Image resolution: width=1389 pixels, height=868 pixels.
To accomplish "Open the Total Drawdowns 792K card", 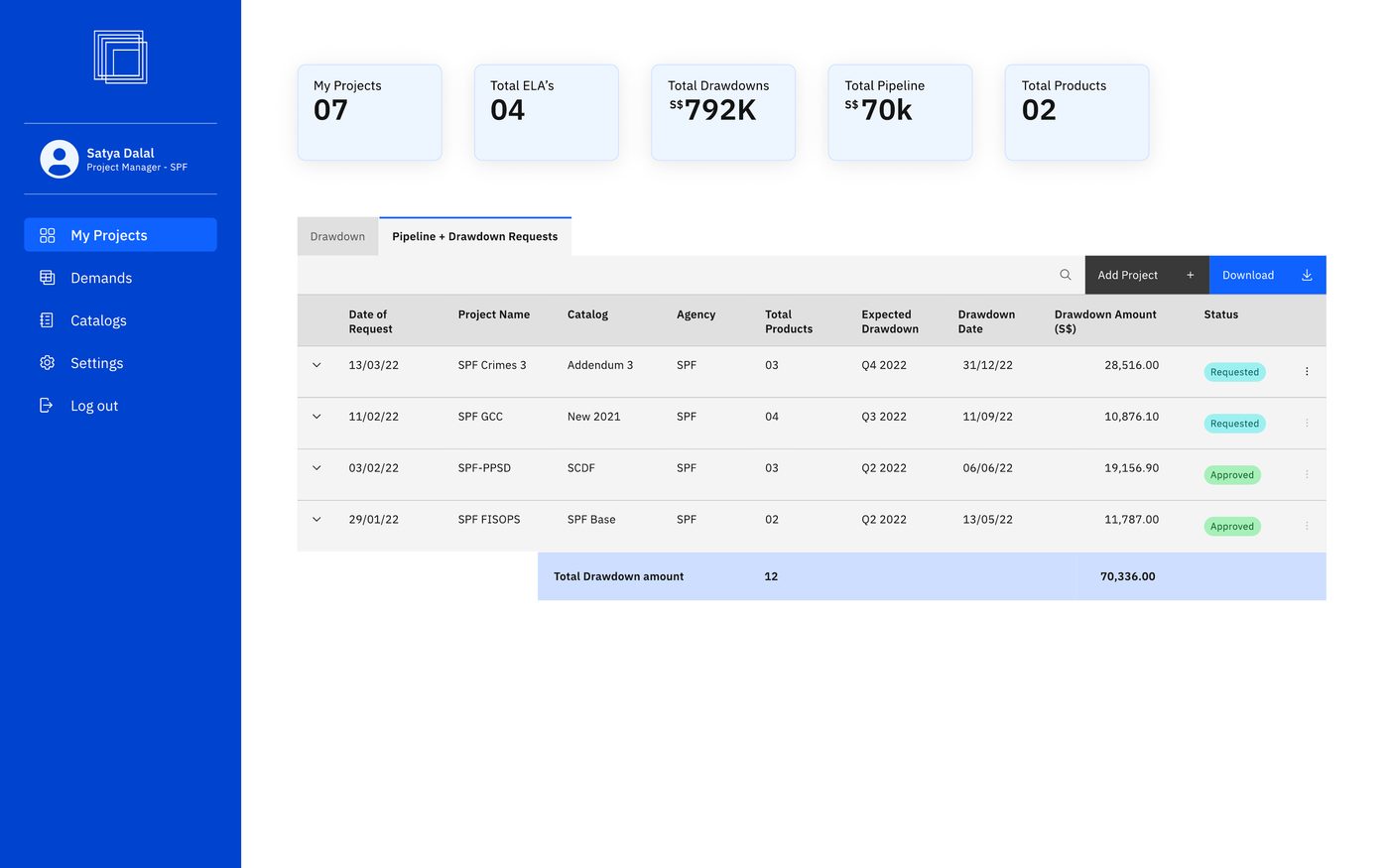I will point(723,112).
